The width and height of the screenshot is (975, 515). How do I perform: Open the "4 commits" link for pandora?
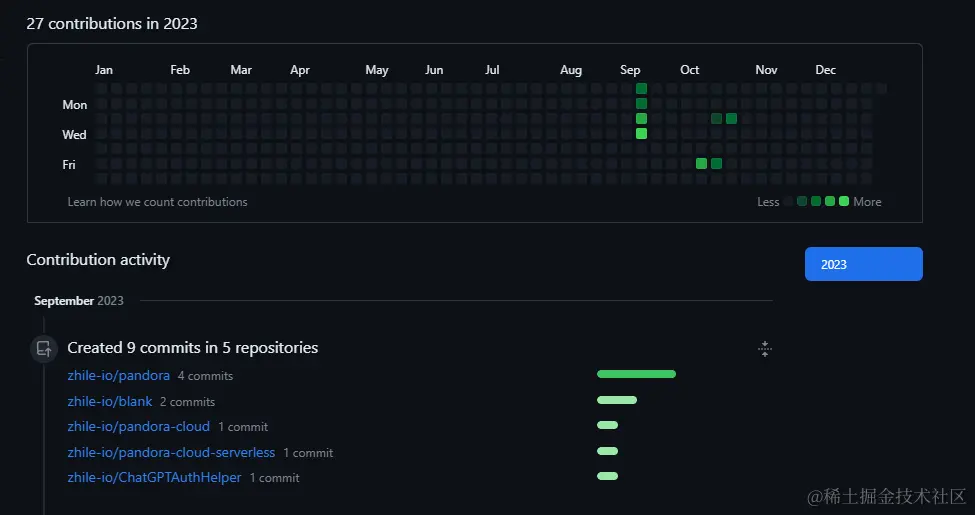click(205, 377)
